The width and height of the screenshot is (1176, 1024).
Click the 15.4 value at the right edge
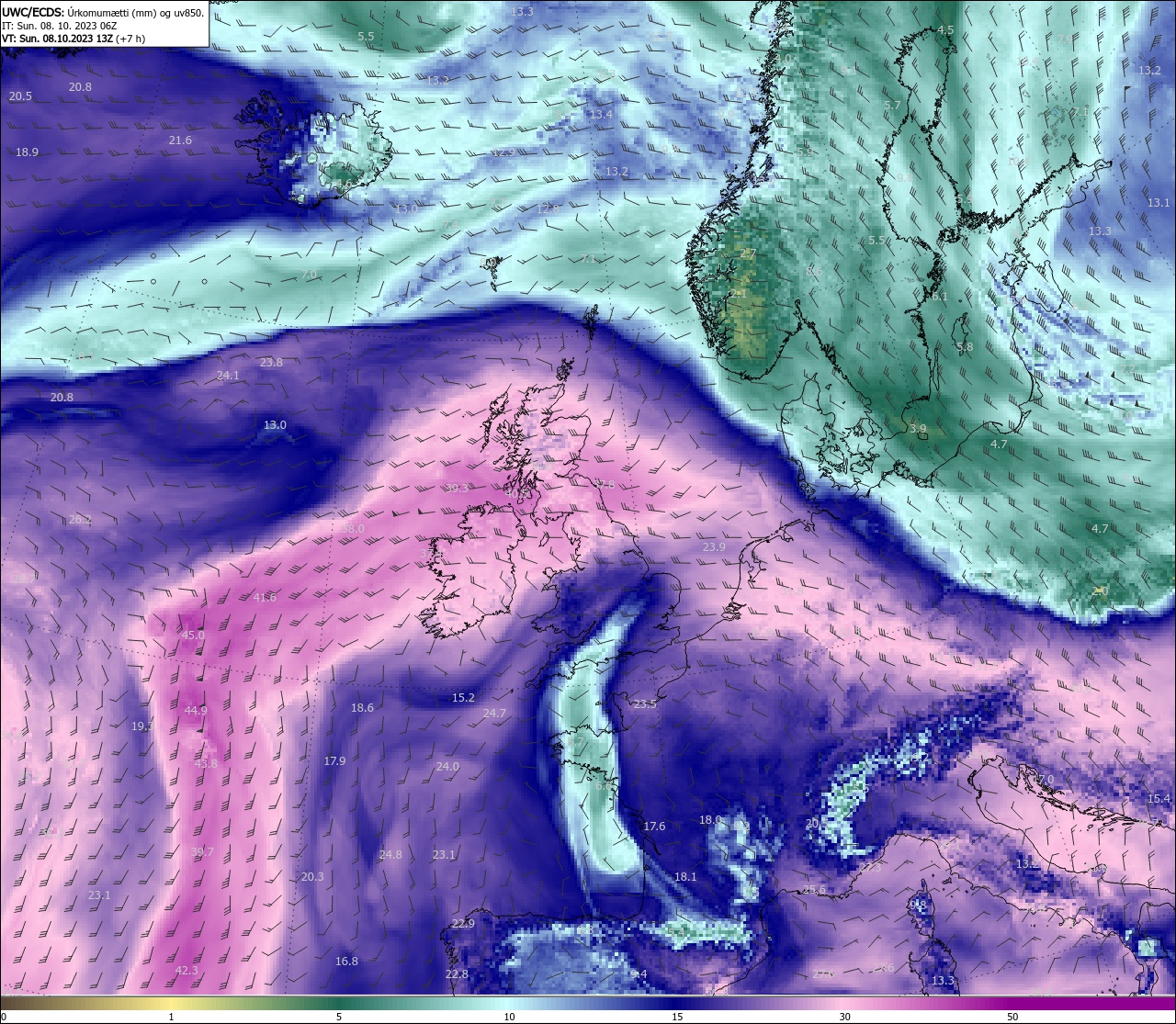[1159, 799]
